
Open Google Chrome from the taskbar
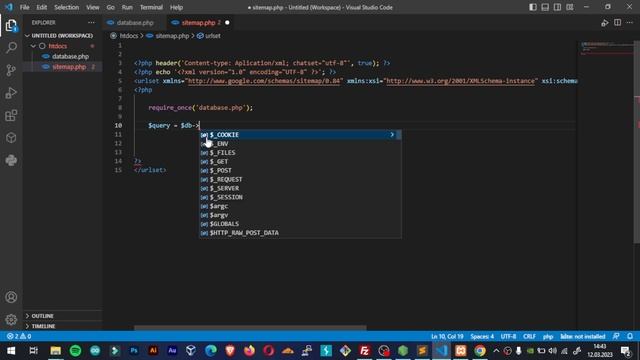point(480,351)
